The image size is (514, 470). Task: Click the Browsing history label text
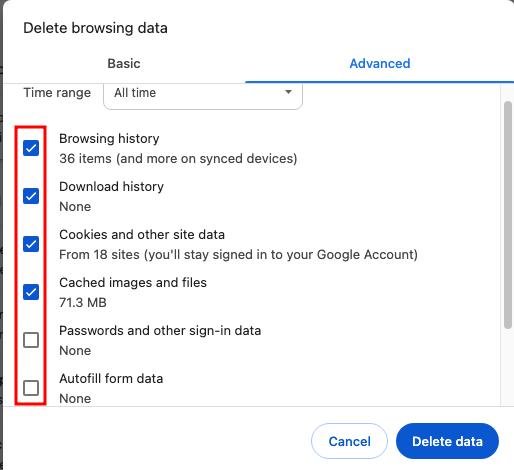pyautogui.click(x=109, y=138)
